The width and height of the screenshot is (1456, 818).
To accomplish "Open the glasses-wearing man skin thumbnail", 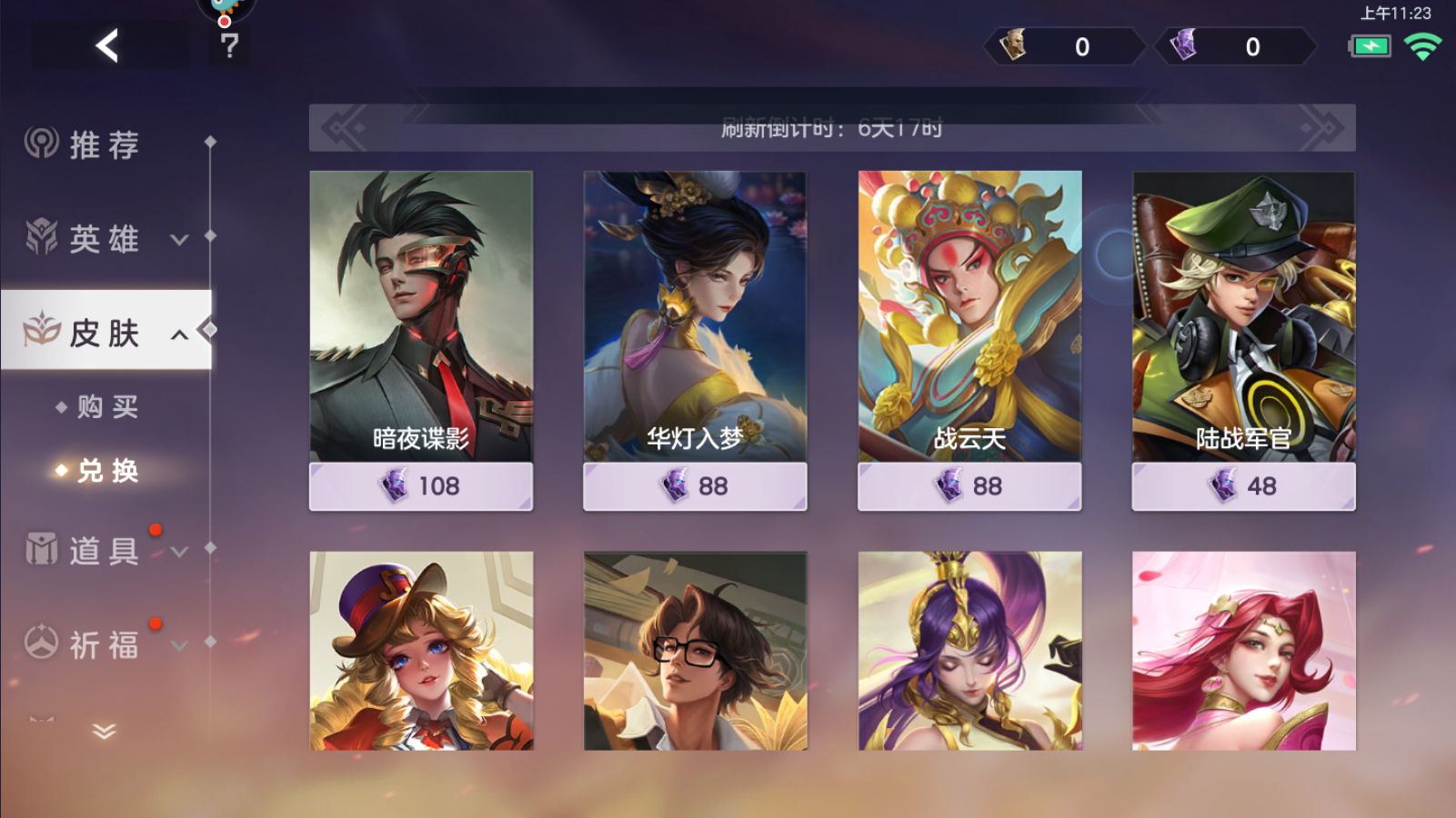I will [695, 651].
